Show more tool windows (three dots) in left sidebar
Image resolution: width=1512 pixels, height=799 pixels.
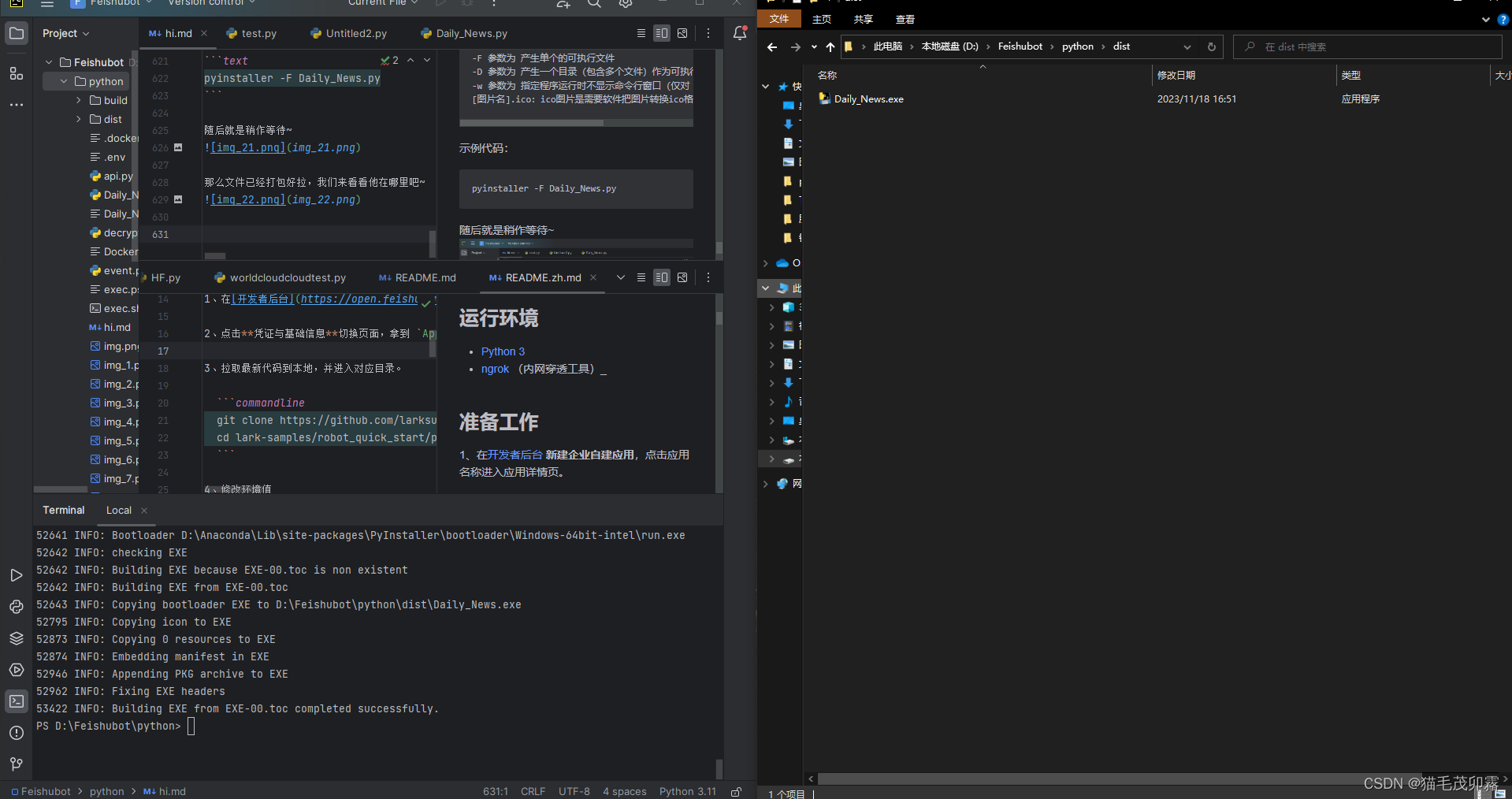tap(17, 104)
